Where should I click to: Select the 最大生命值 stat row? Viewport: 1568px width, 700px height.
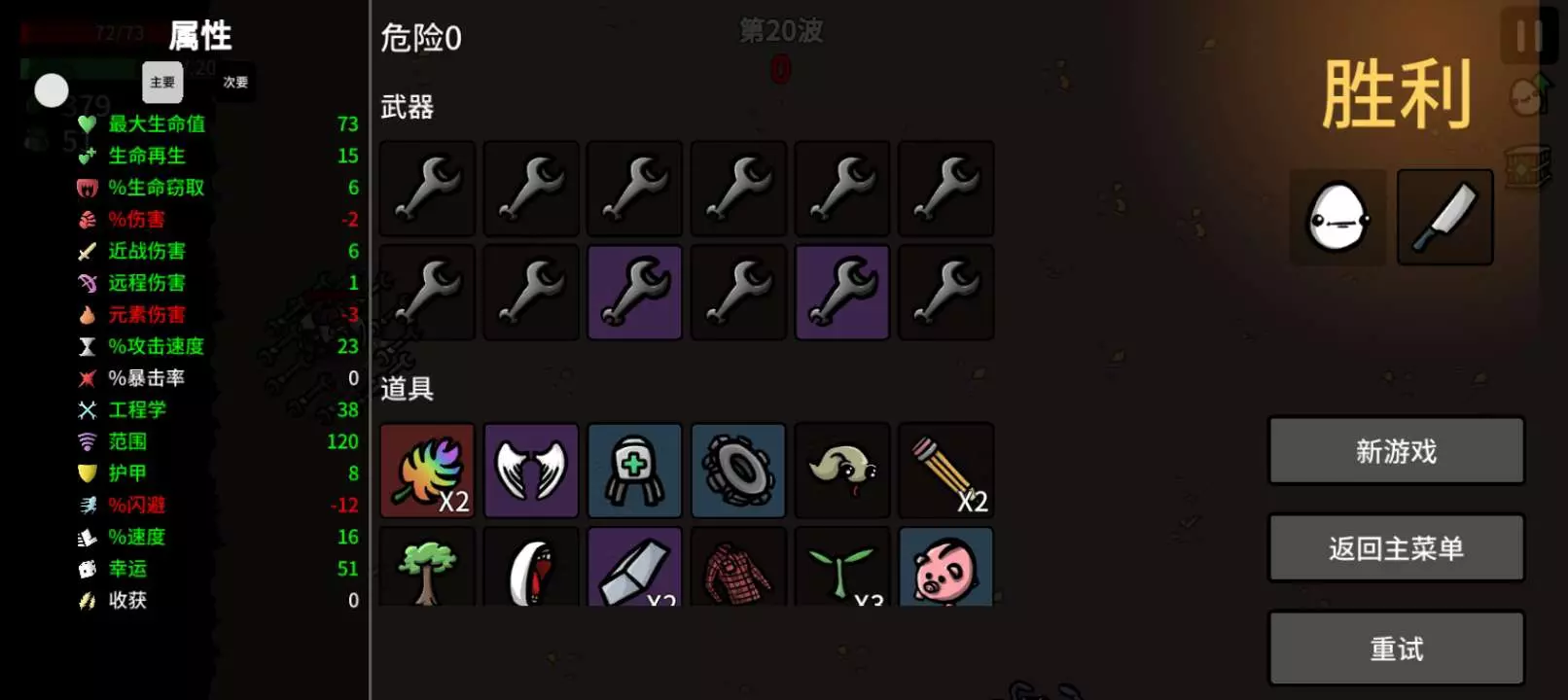point(218,123)
